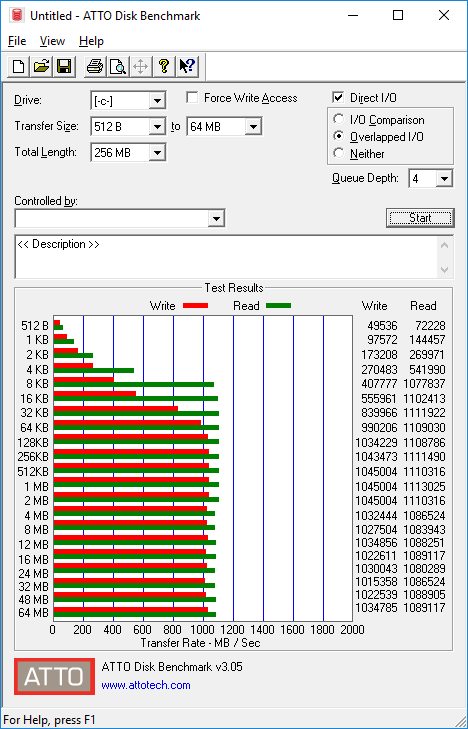Click the New document toolbar icon
The height and width of the screenshot is (729, 468).
(19, 66)
